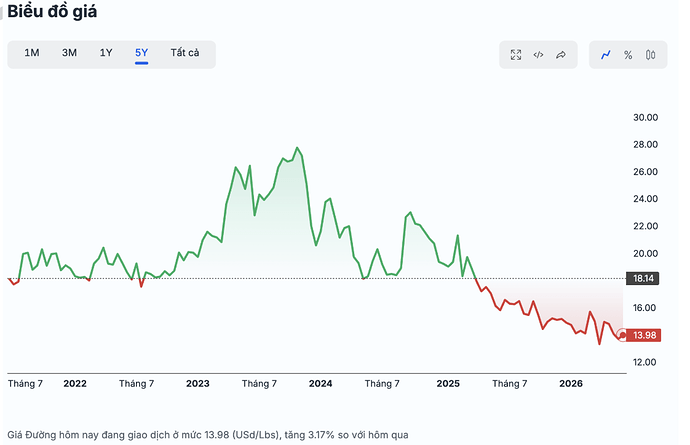Click the 2024 label on time axis
The width and height of the screenshot is (690, 445).
pyautogui.click(x=320, y=384)
